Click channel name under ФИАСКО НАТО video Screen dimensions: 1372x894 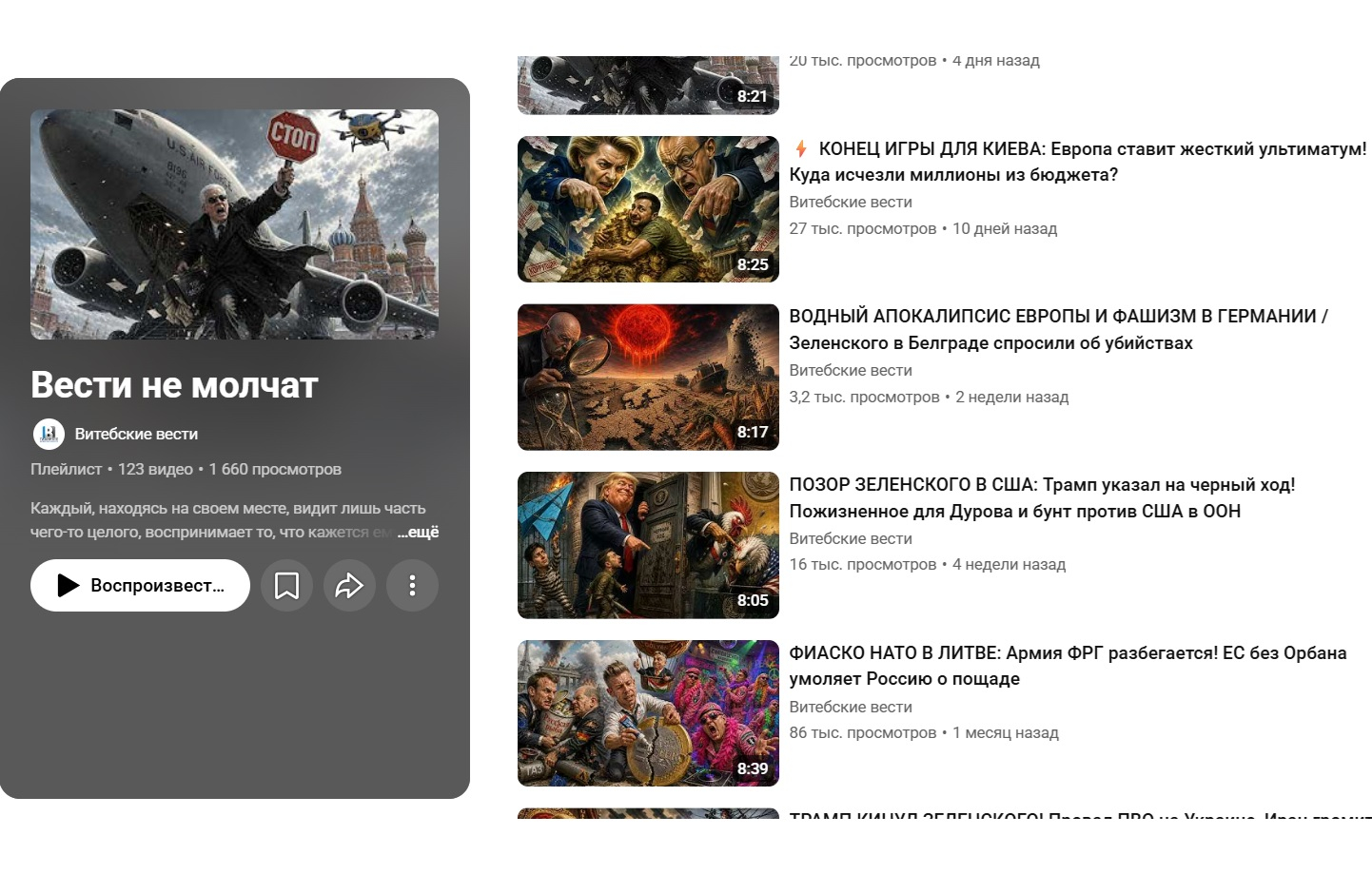tap(851, 707)
